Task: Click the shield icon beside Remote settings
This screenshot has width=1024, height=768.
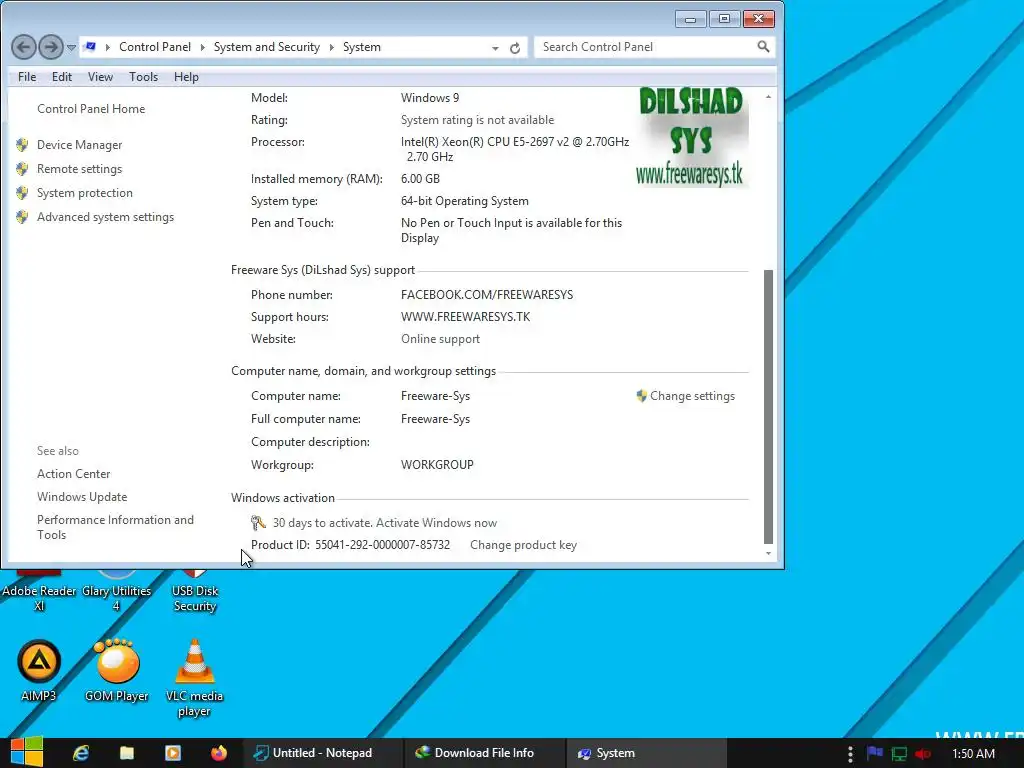Action: coord(22,169)
